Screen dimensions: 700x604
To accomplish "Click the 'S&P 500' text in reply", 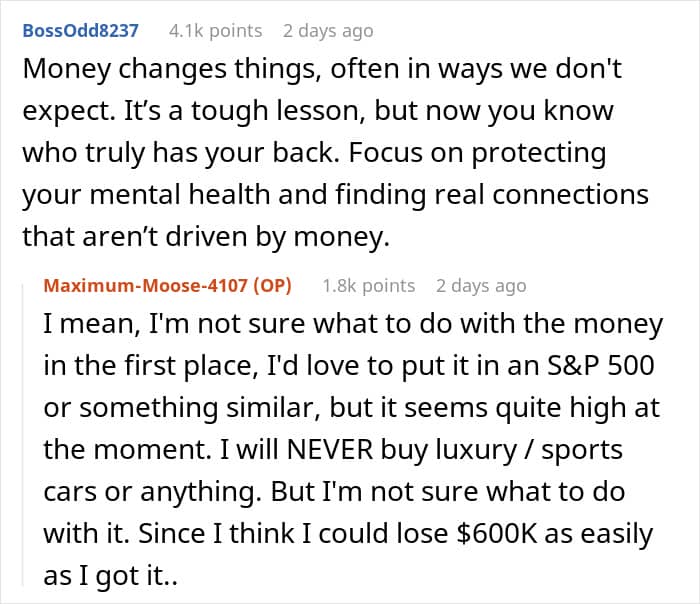I will click(601, 366).
